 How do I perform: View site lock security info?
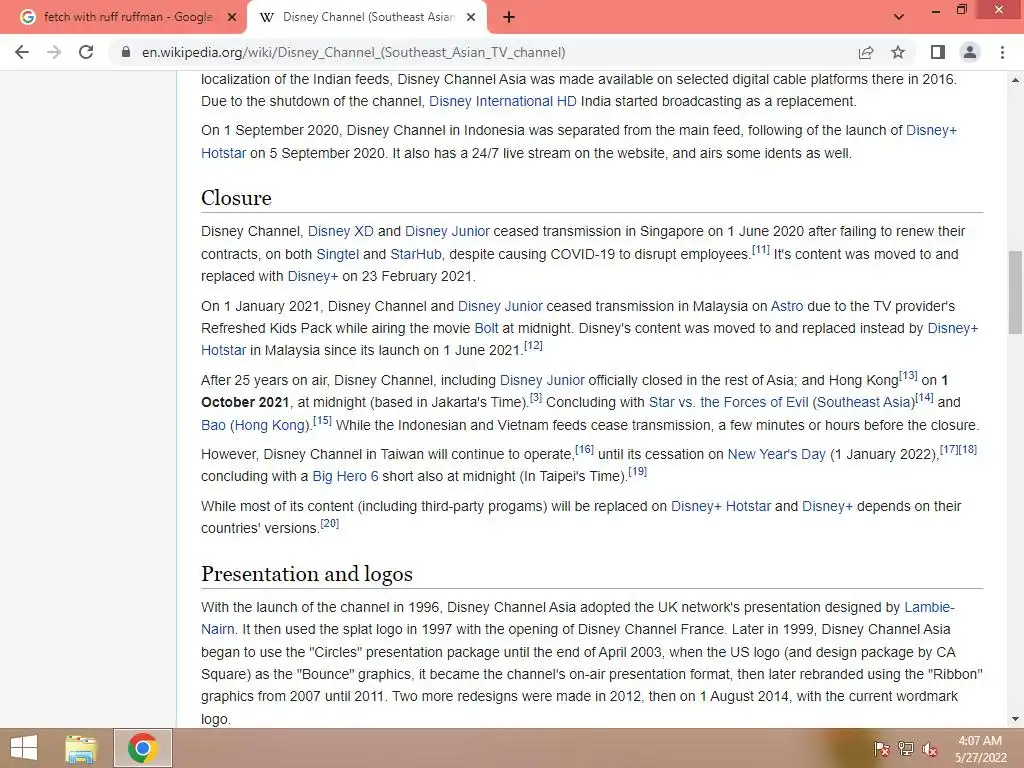(125, 52)
